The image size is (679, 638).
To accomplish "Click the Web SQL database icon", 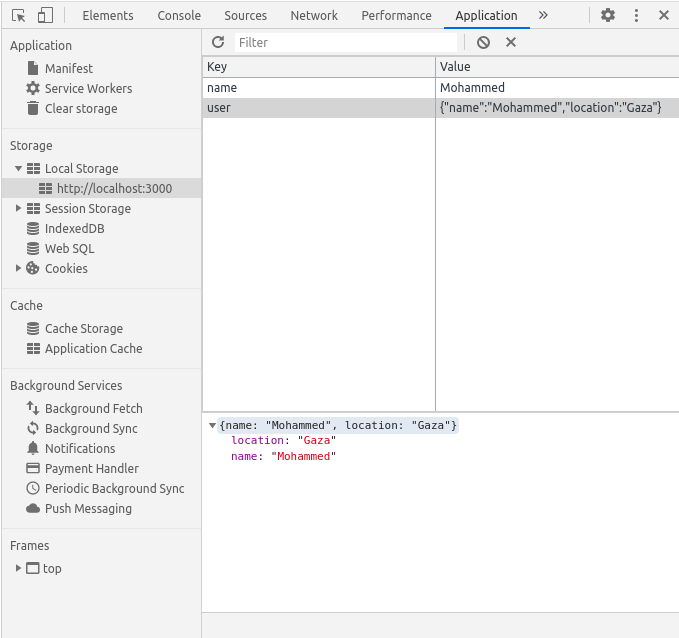I will 33,249.
